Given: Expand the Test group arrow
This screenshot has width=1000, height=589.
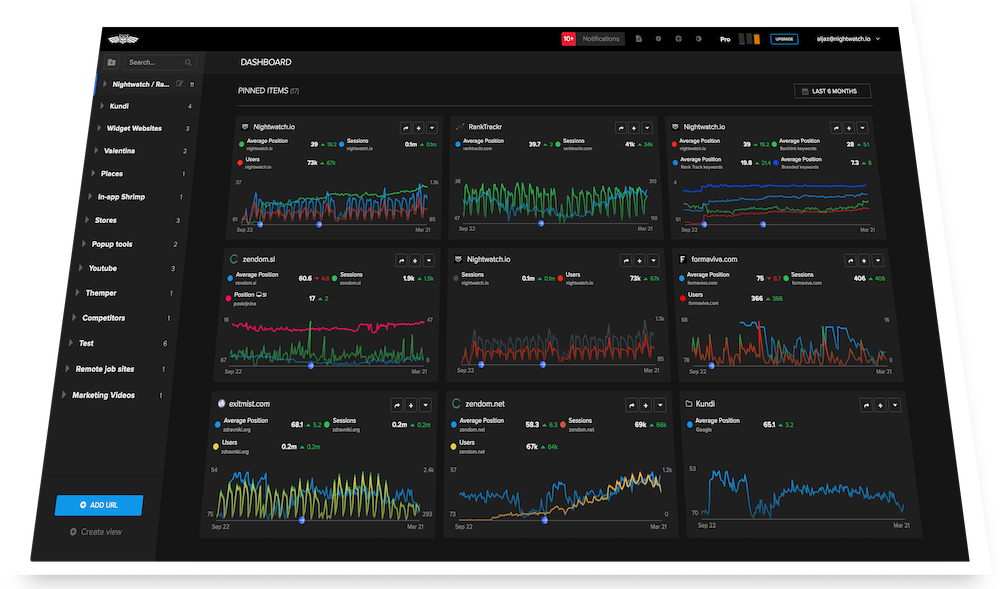Looking at the screenshot, I should (x=70, y=343).
